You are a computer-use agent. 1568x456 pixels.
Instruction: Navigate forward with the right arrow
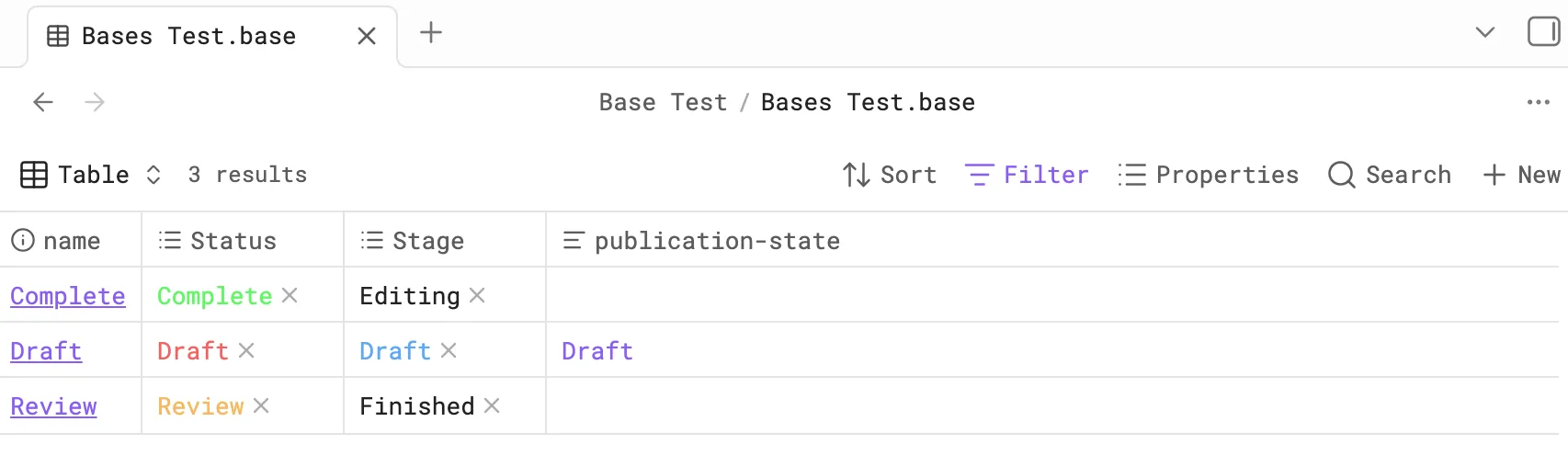pyautogui.click(x=95, y=102)
